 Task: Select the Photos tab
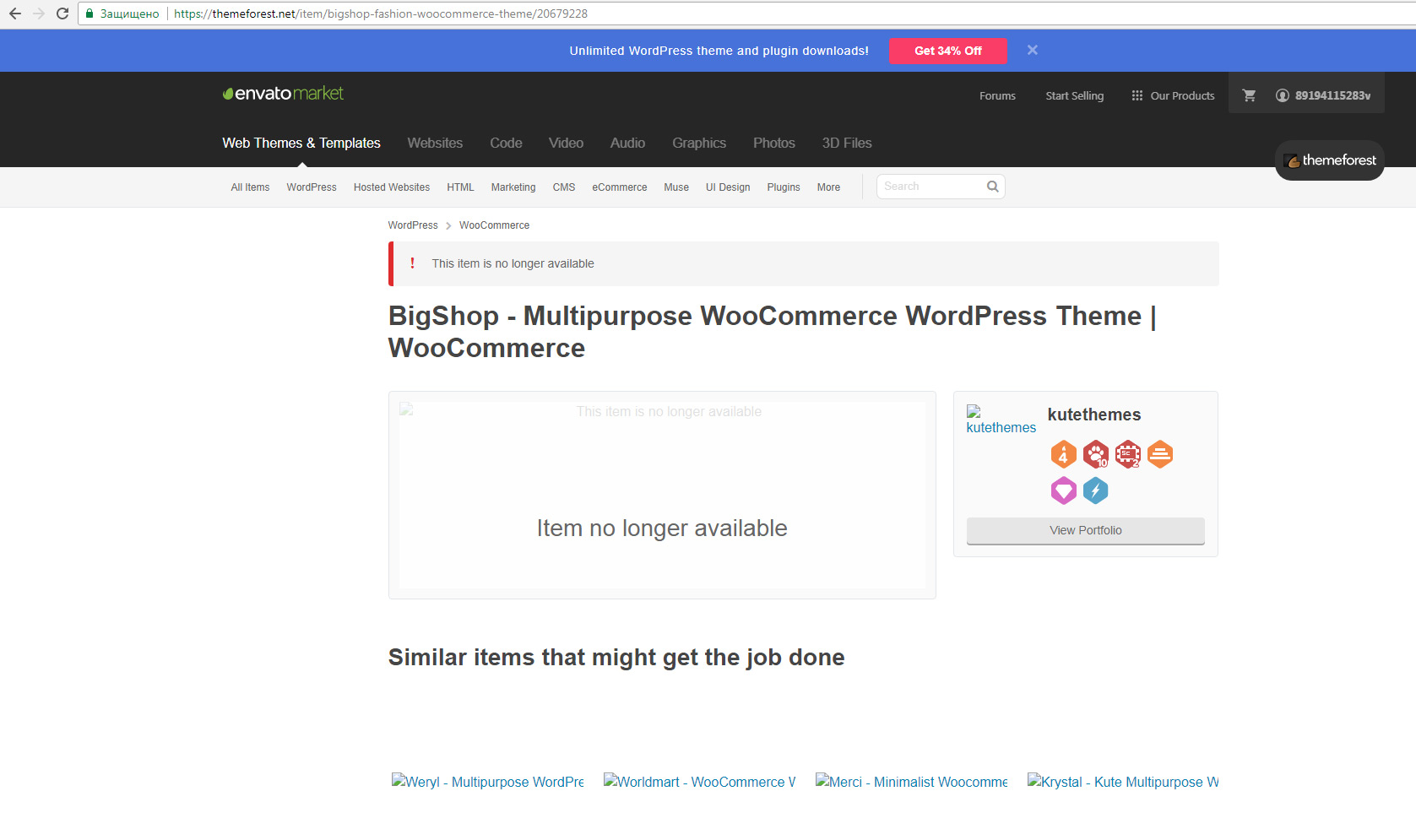point(774,143)
